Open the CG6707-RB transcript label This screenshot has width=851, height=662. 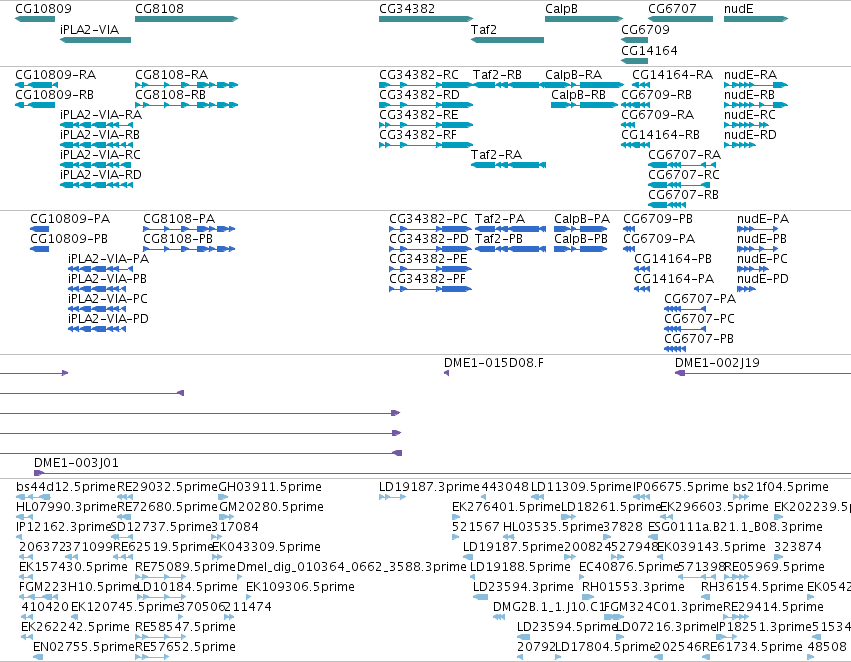click(683, 195)
